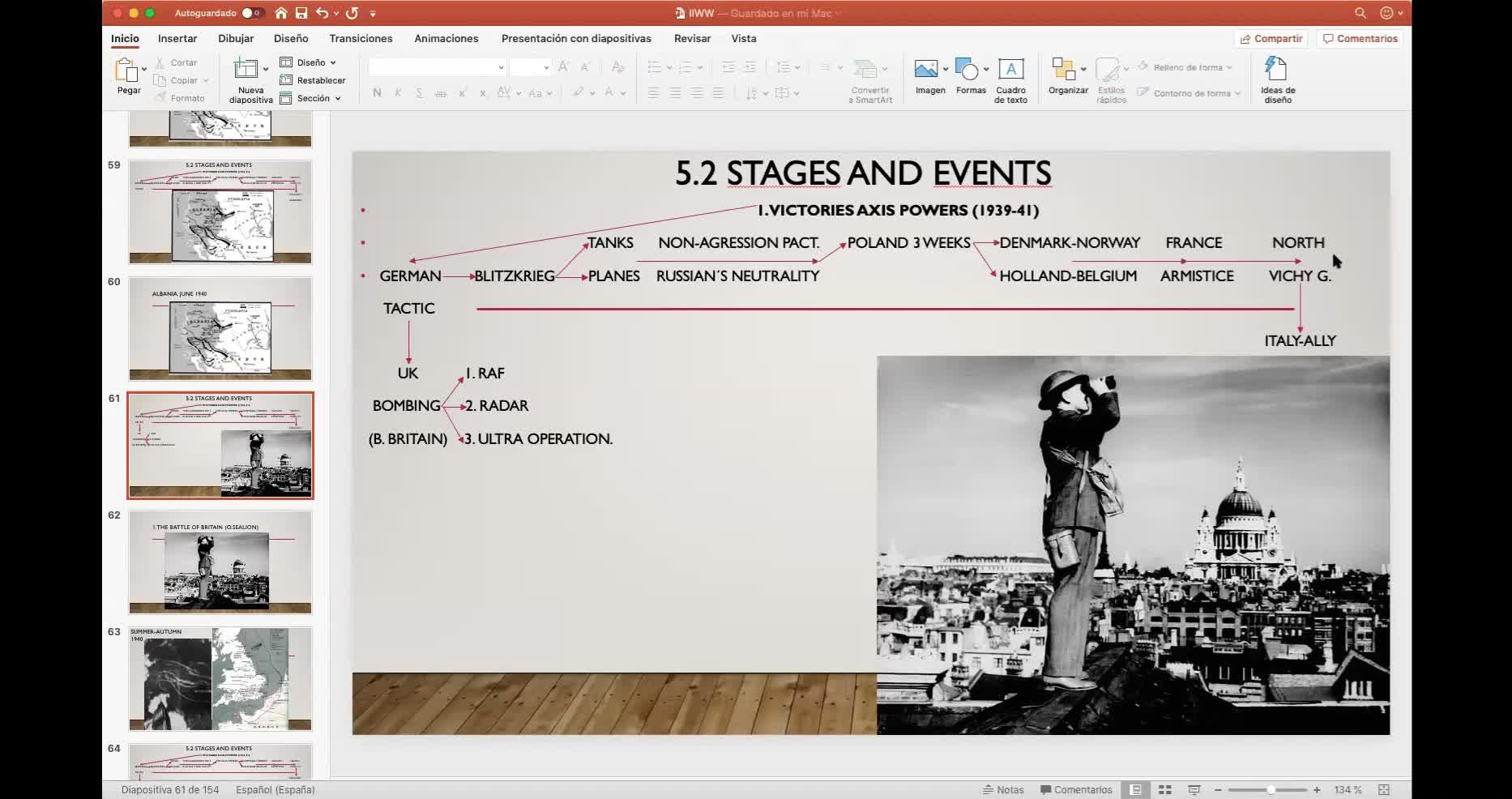Switch to slide sorter grid view

tap(1164, 789)
